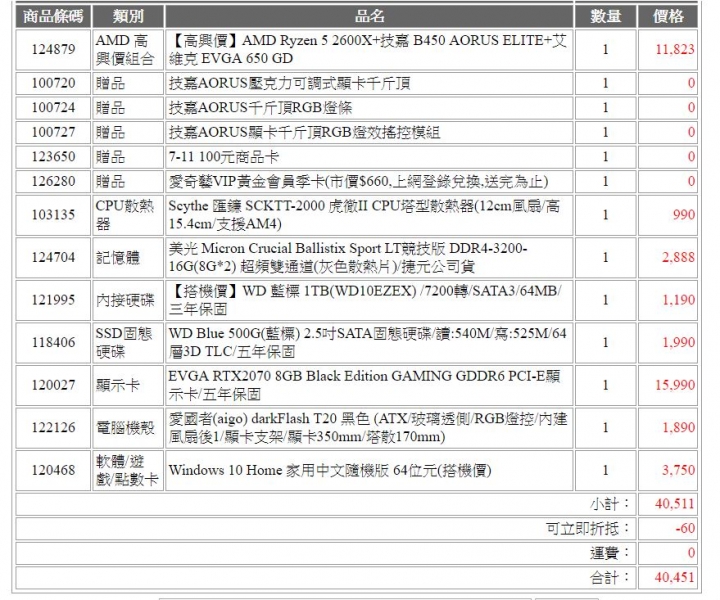Viewport: 720px width, 600px height.
Task: Click SSD固態硬碟 category cell
Action: 128,342
